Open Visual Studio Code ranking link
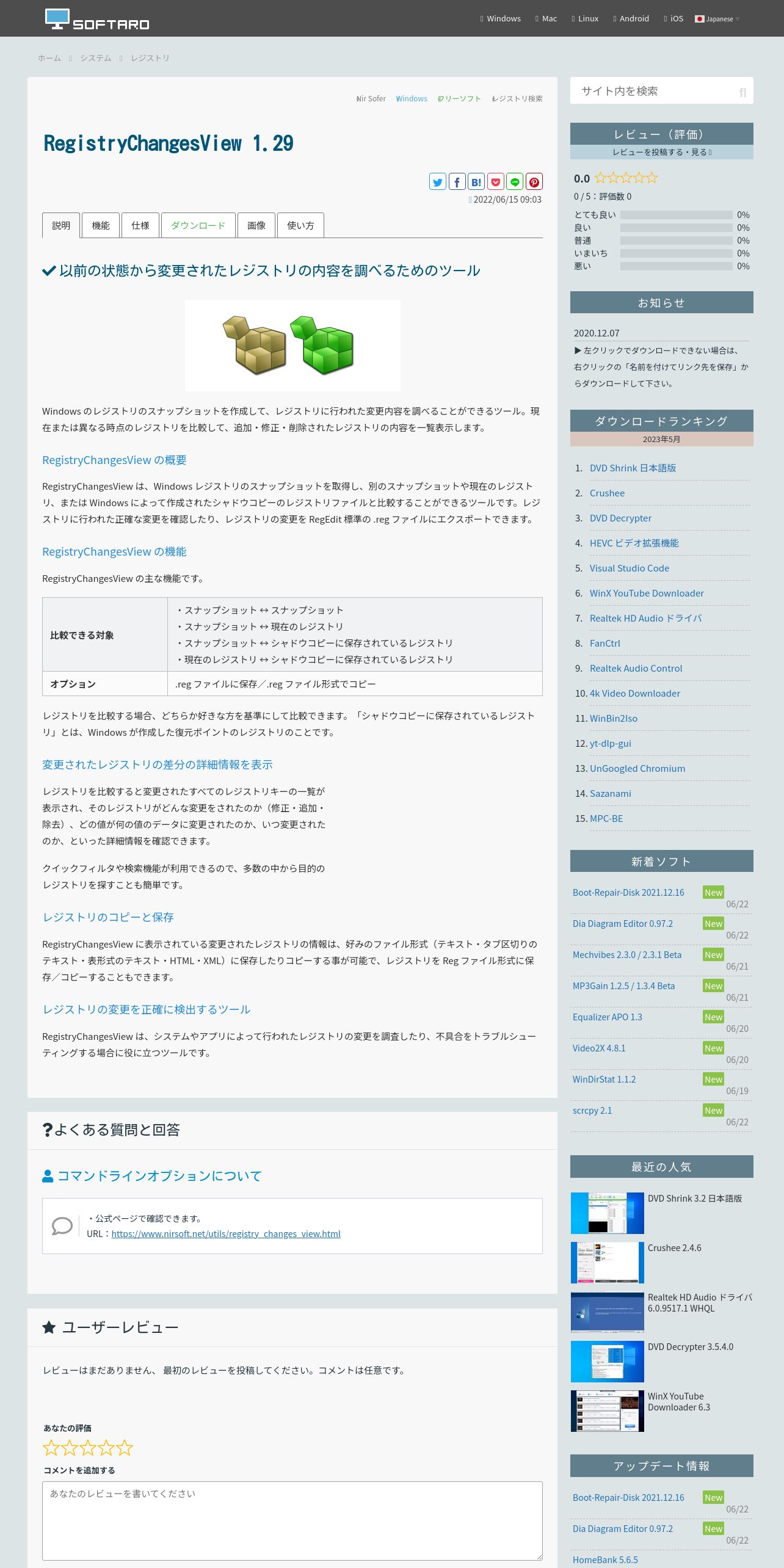 (x=630, y=568)
